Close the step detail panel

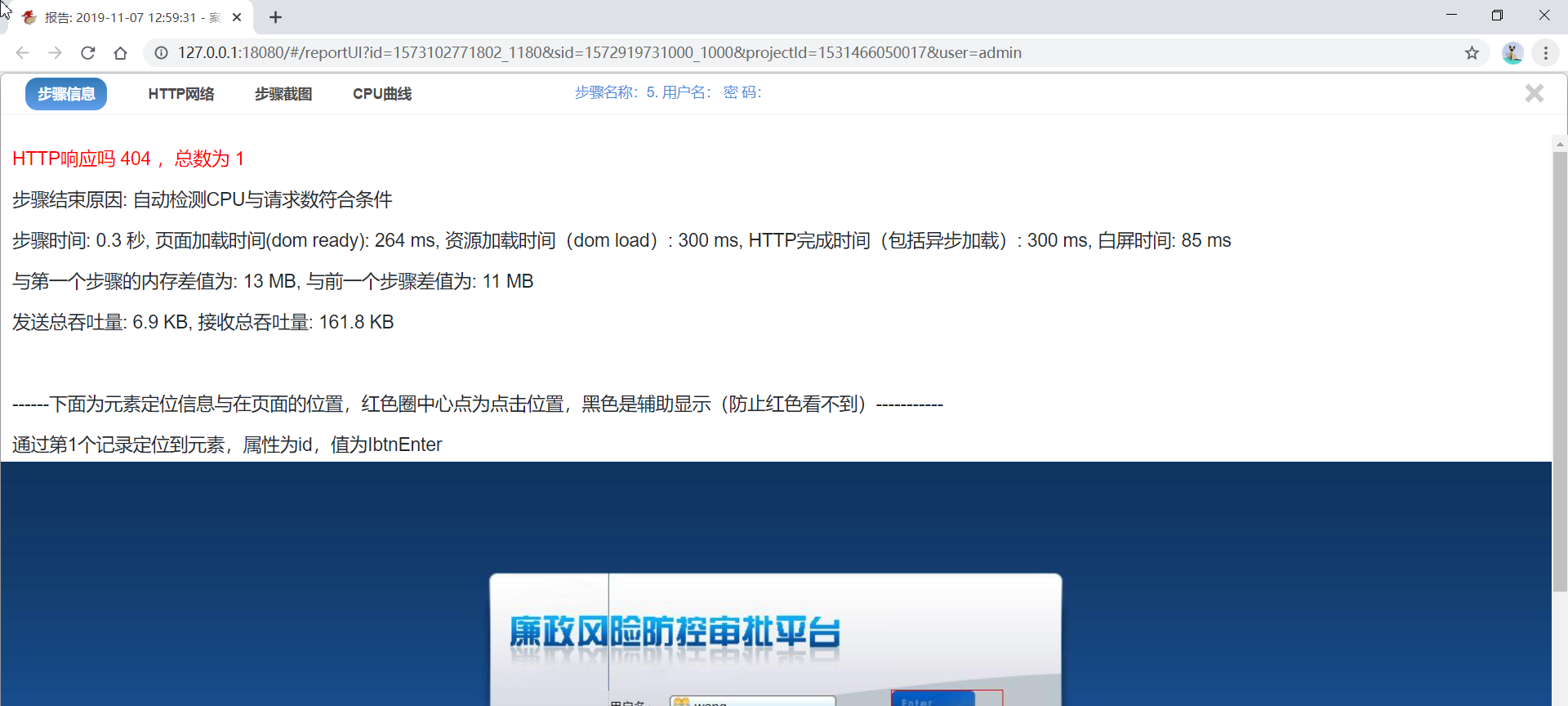pyautogui.click(x=1534, y=93)
